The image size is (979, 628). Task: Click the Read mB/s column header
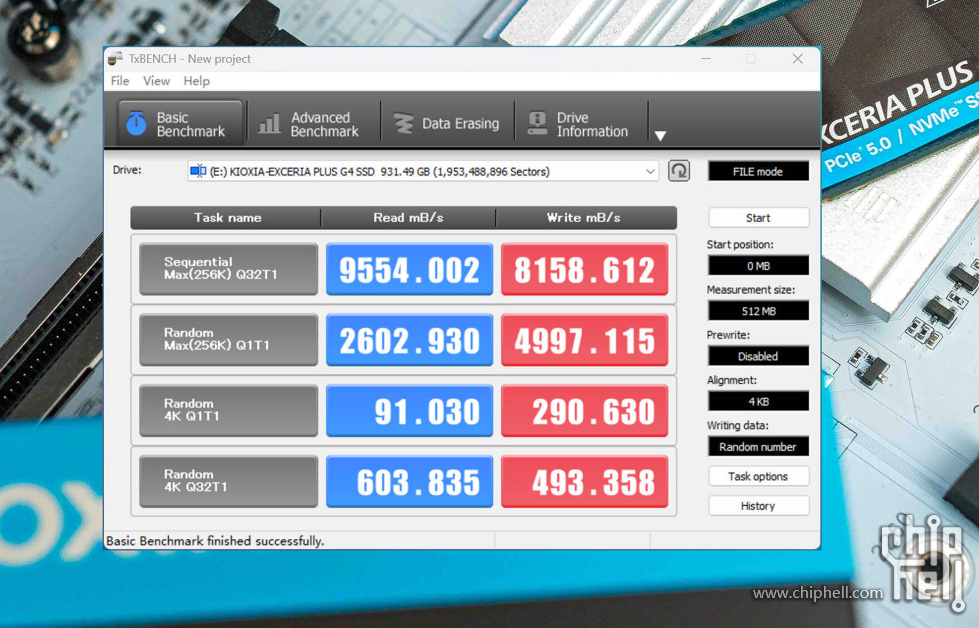408,218
